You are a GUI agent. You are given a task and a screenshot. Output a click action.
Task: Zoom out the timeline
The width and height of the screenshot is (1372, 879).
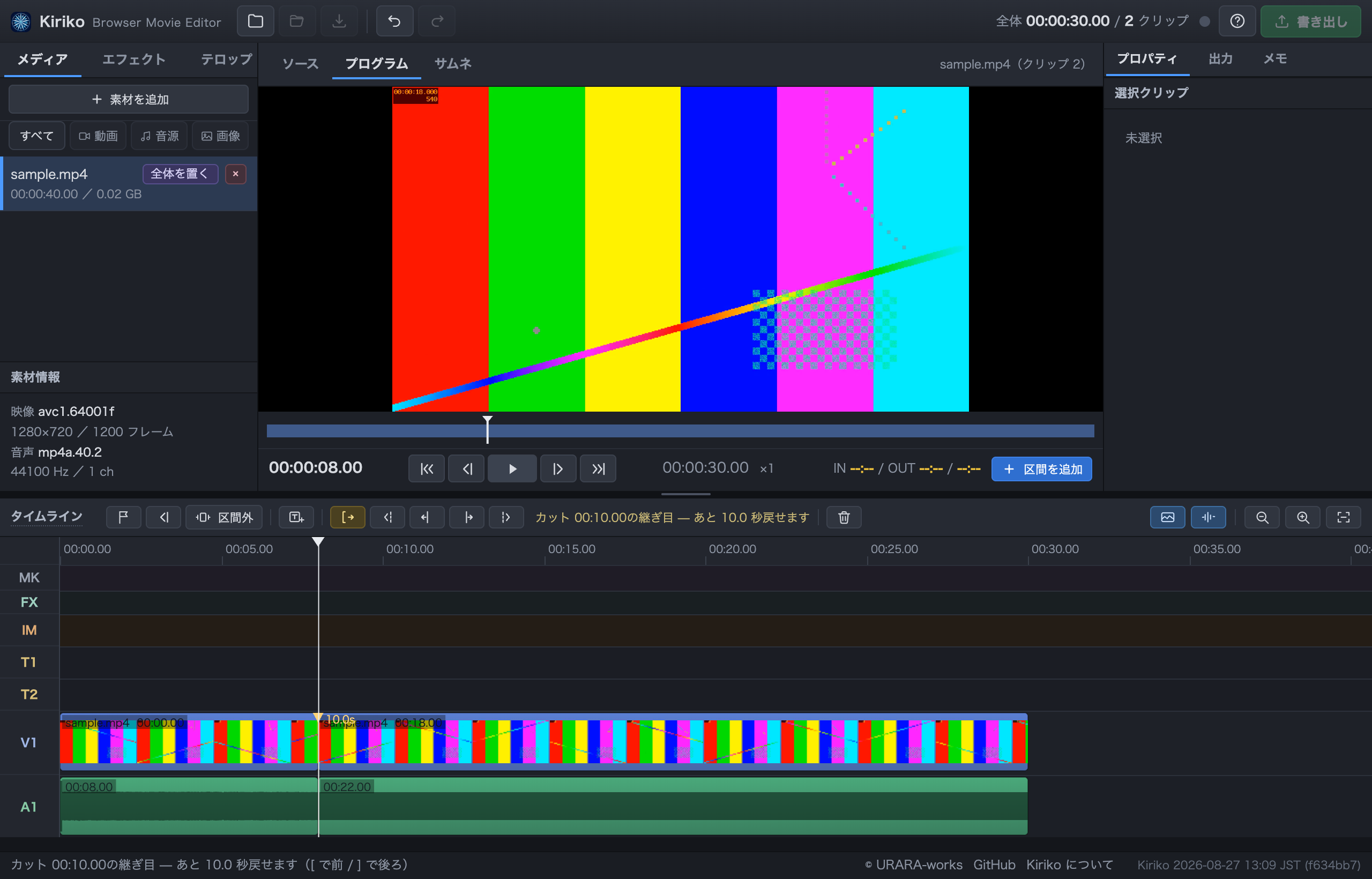click(1263, 517)
